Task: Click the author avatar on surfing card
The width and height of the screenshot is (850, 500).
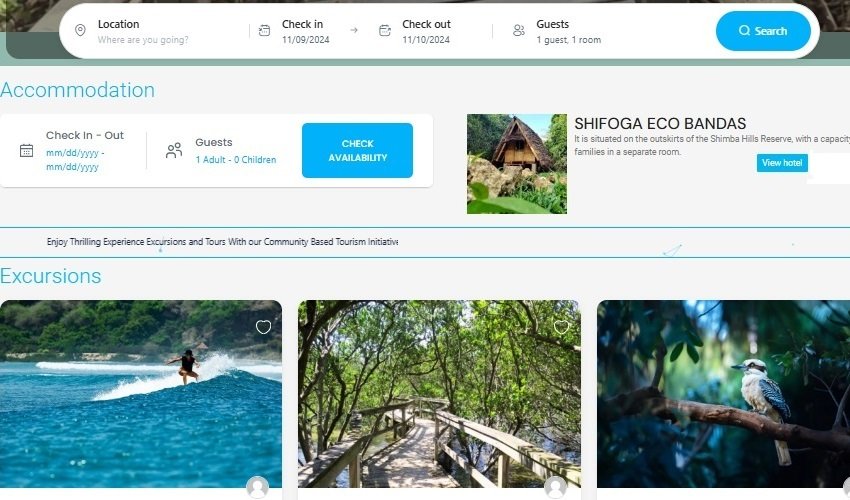Action: pos(257,487)
